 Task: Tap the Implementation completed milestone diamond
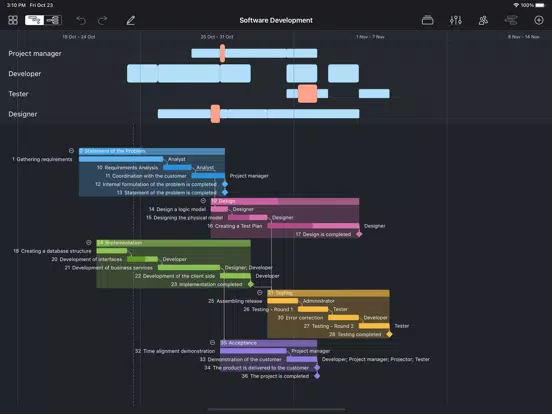coord(251,284)
